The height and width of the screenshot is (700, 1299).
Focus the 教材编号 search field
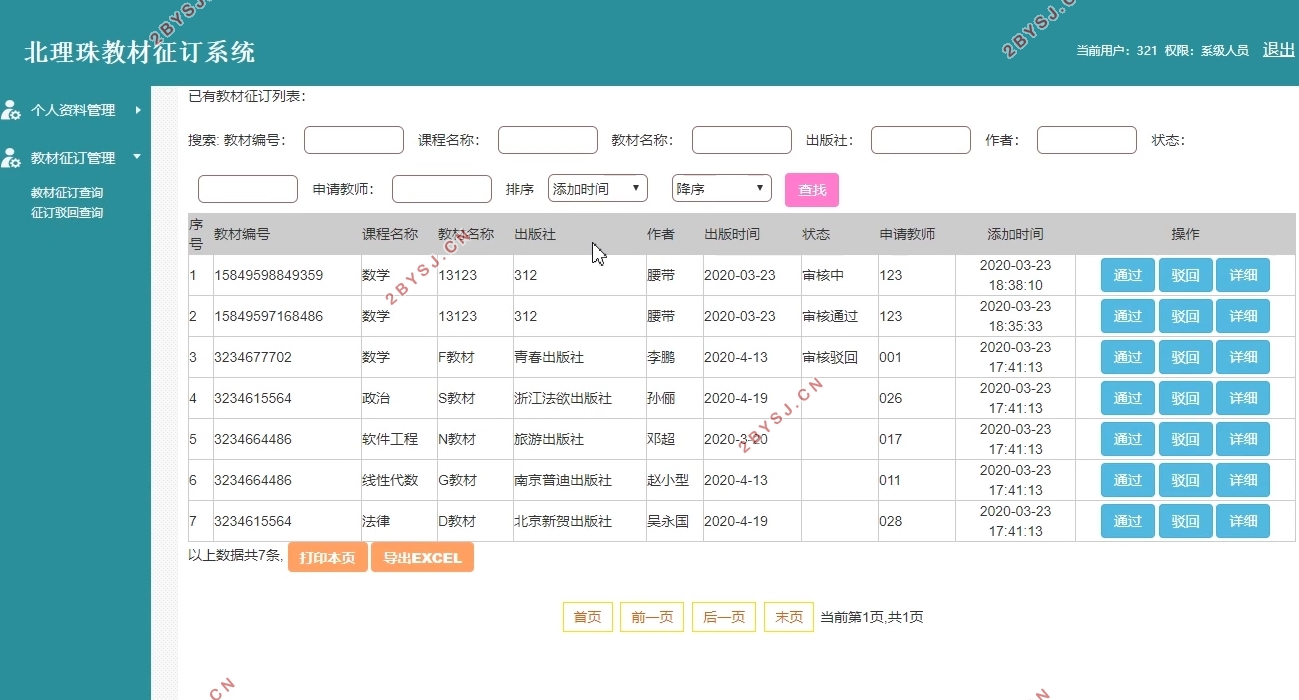click(354, 140)
